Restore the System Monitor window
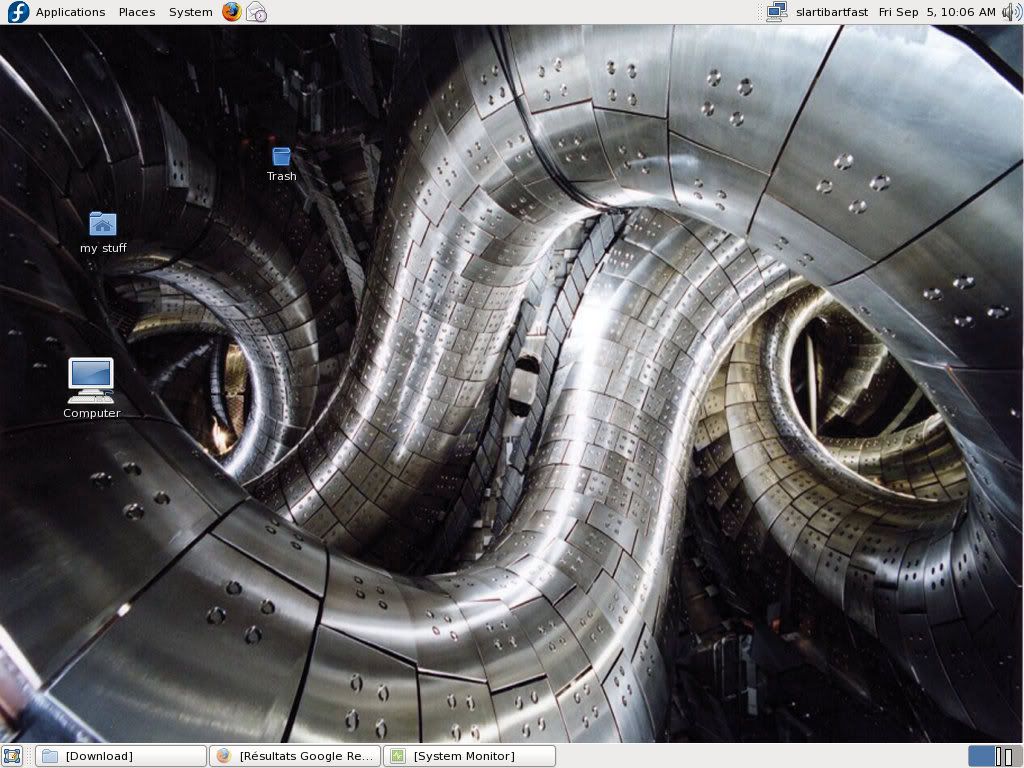Viewport: 1024px width, 768px height. (x=469, y=756)
